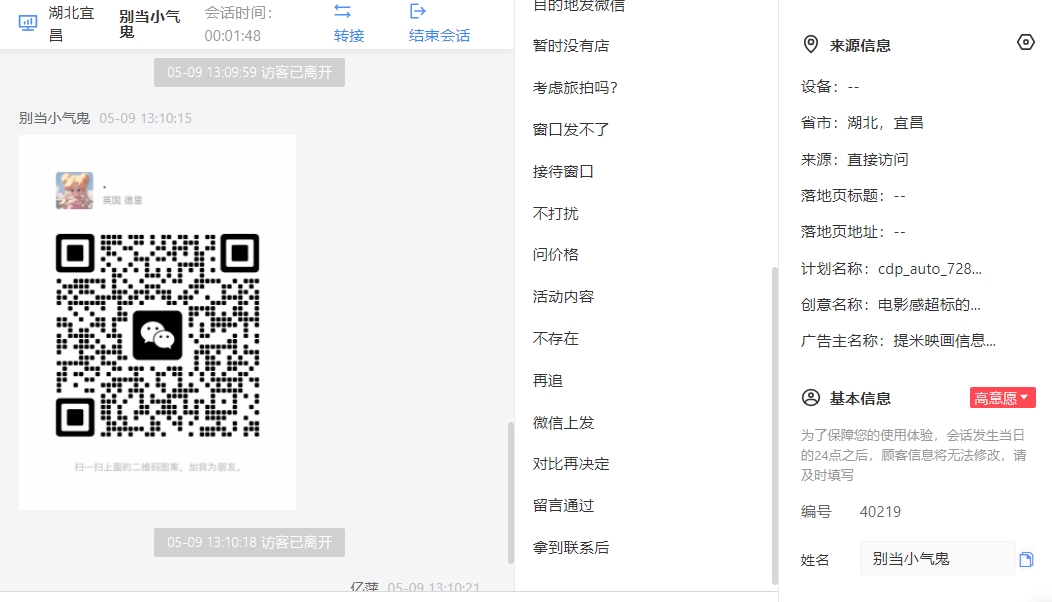Image resolution: width=1052 pixels, height=602 pixels.
Task: Click the 编号 value 40219
Action: point(880,511)
